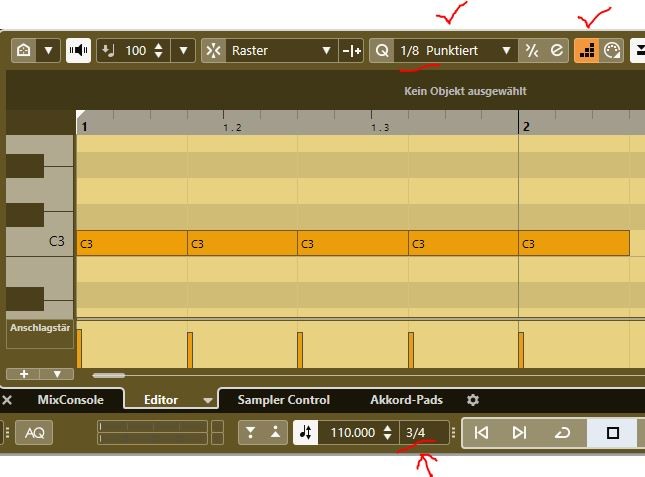Image resolution: width=645 pixels, height=477 pixels.
Task: Click the 3/4 time signature field
Action: tap(414, 433)
